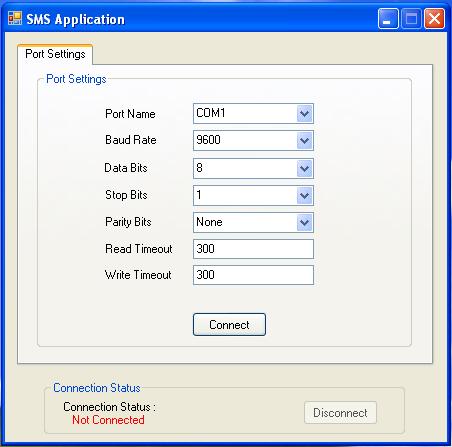Click the Write Timeout label
Screen dimensions: 452x447
click(x=138, y=275)
